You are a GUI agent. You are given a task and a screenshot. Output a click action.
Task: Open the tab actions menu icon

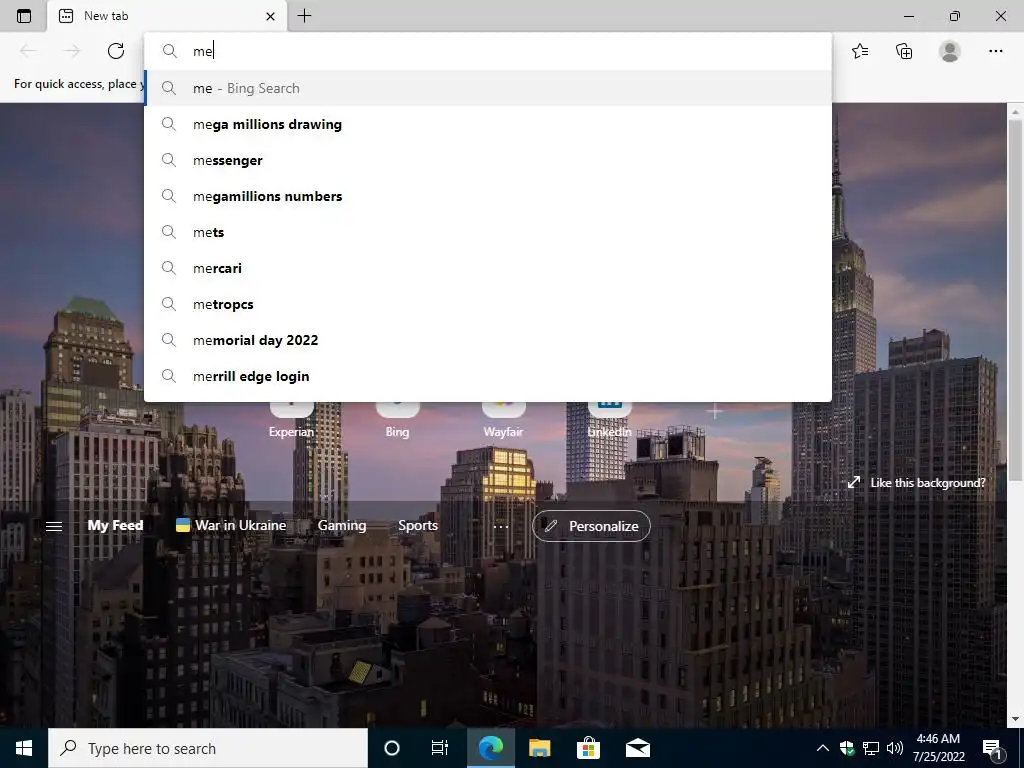[x=24, y=16]
